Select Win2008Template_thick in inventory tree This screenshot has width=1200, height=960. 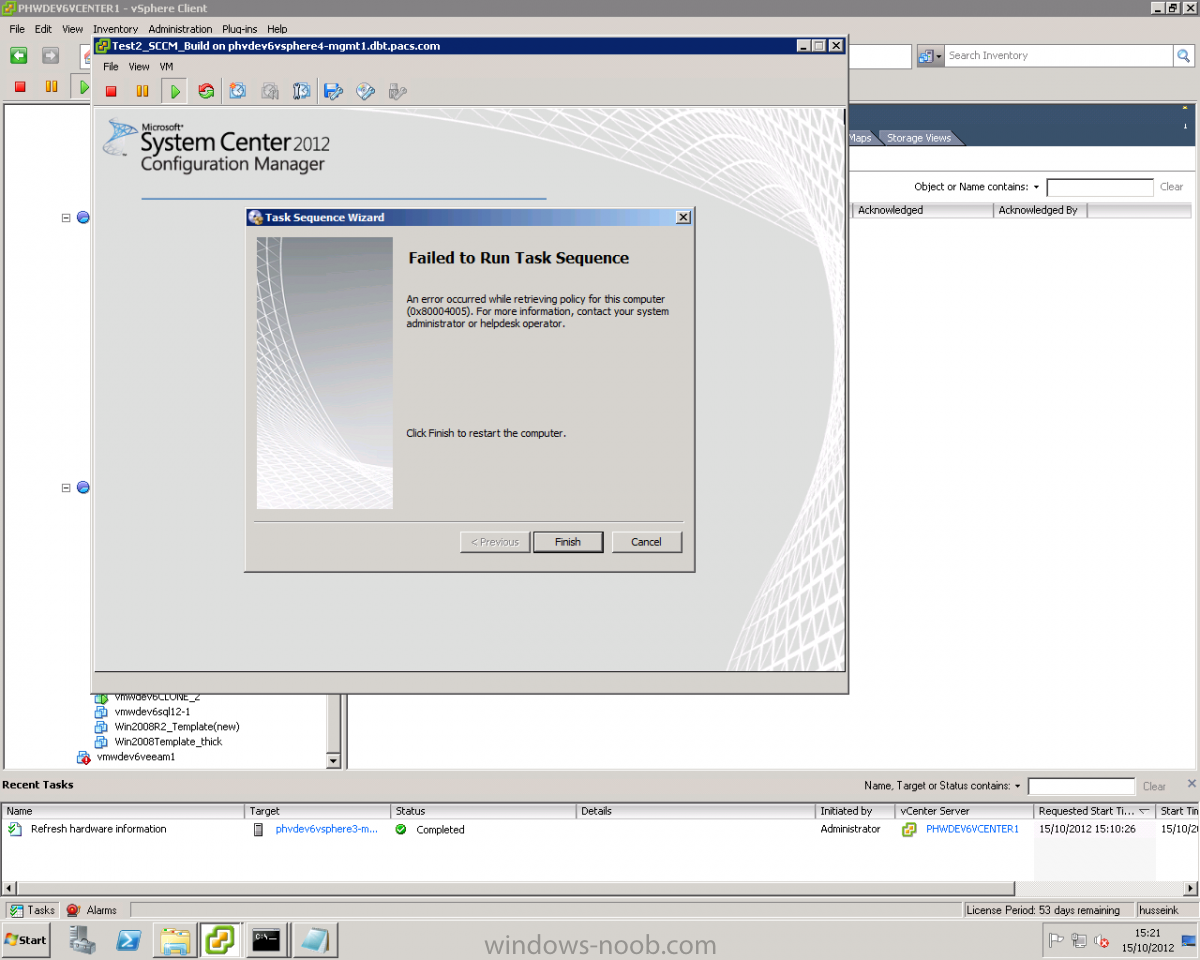[x=168, y=741]
